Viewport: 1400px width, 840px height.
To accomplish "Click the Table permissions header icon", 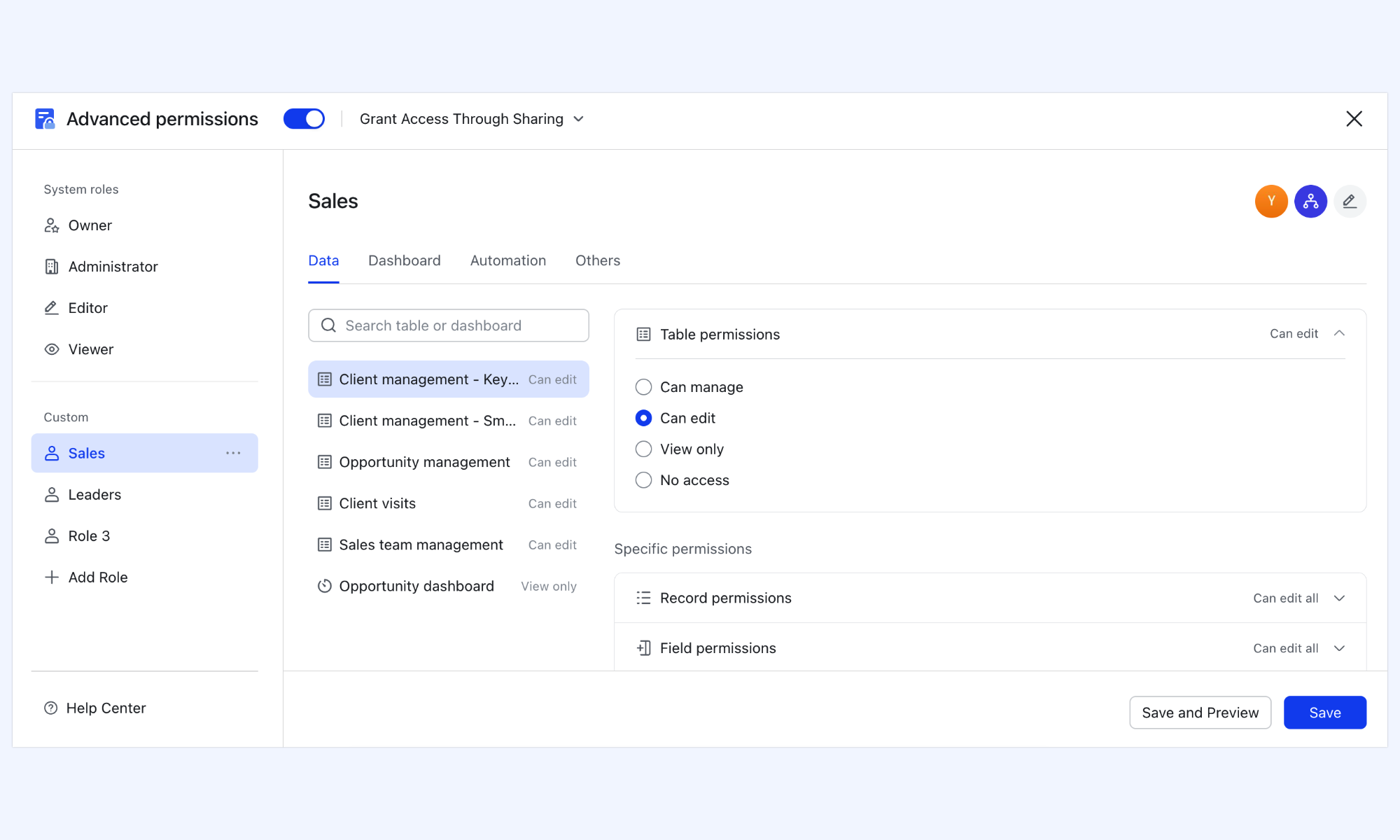I will coord(643,335).
